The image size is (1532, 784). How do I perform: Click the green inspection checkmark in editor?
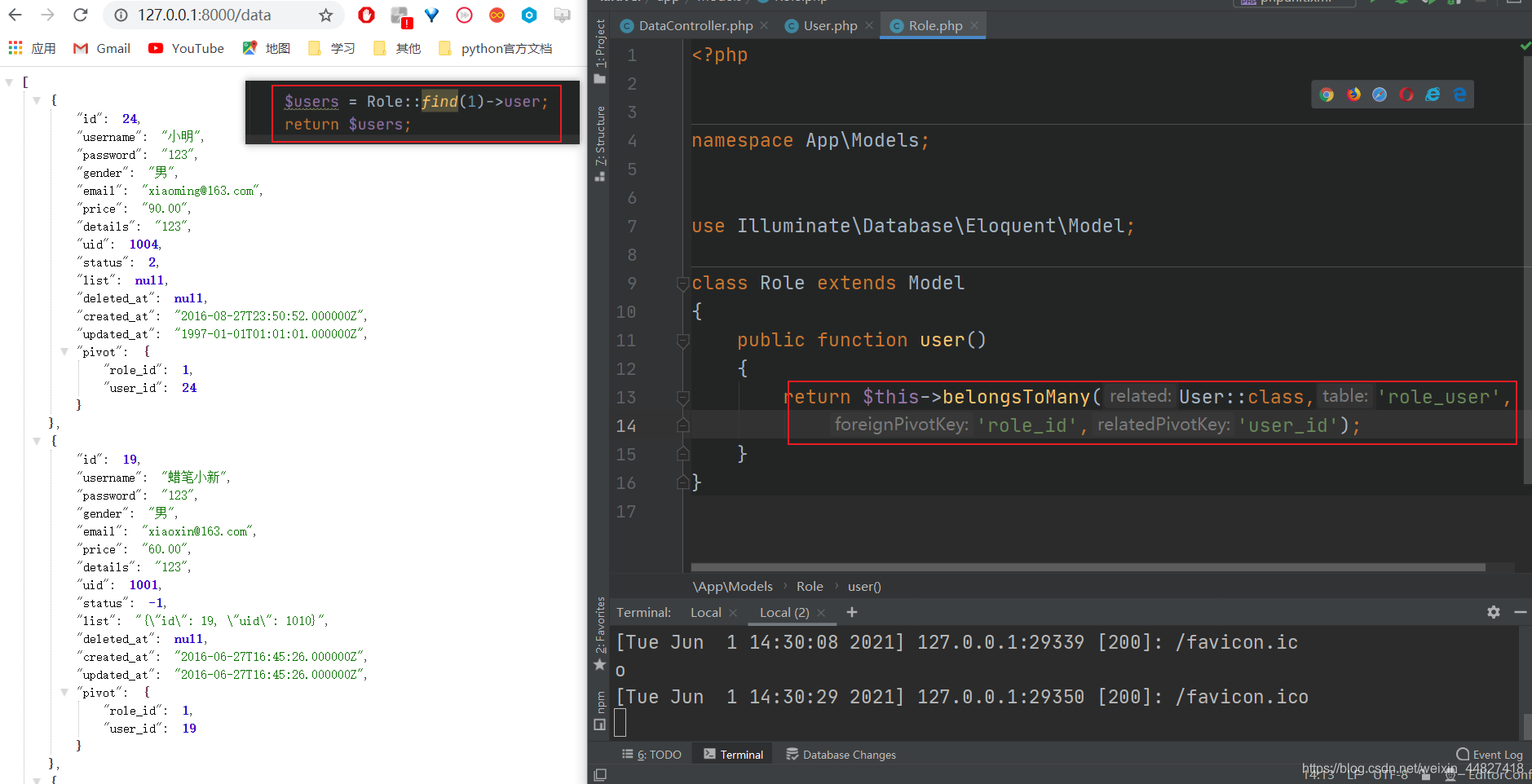pos(1525,46)
